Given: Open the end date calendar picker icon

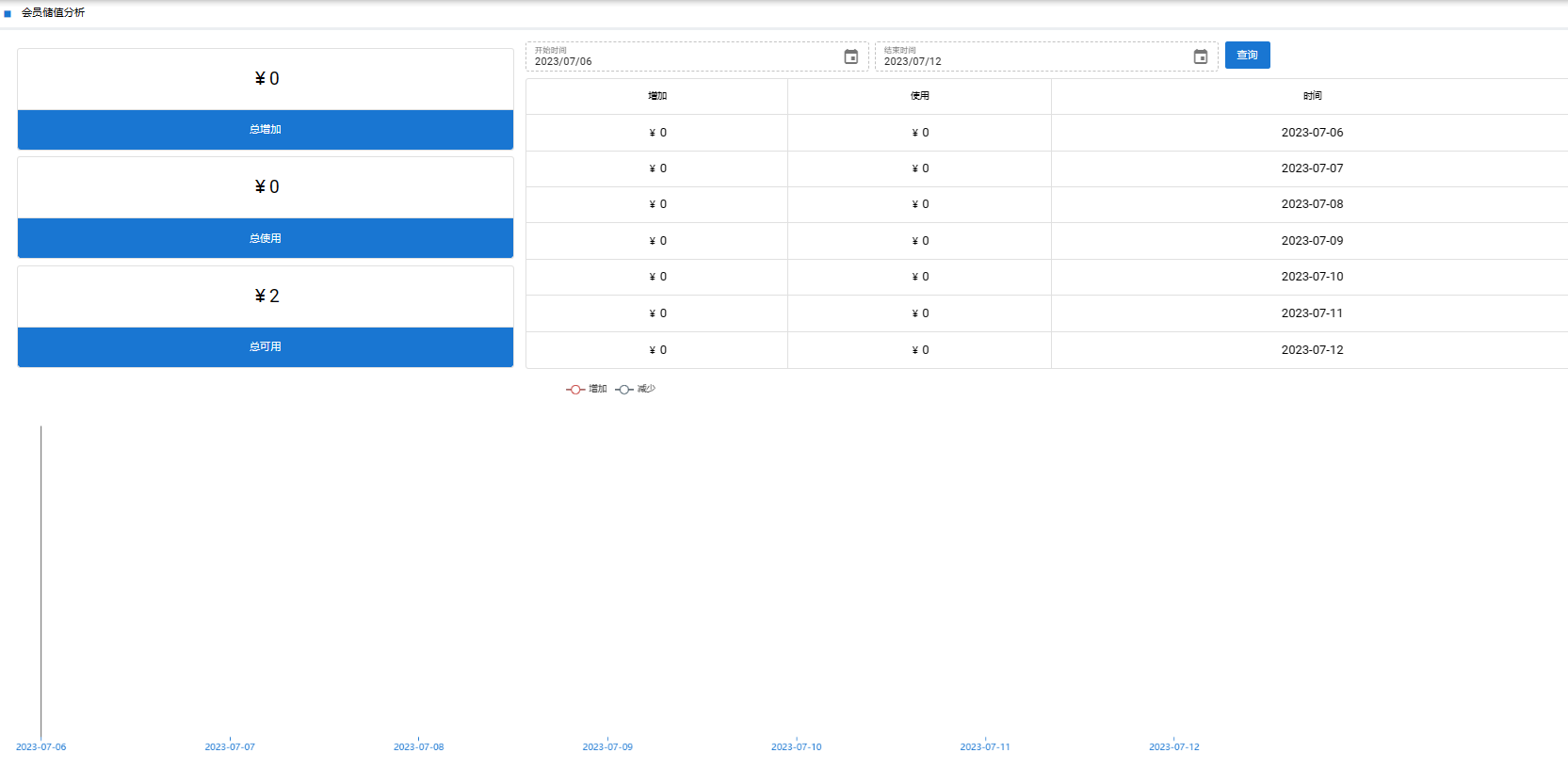Looking at the screenshot, I should 1200,56.
